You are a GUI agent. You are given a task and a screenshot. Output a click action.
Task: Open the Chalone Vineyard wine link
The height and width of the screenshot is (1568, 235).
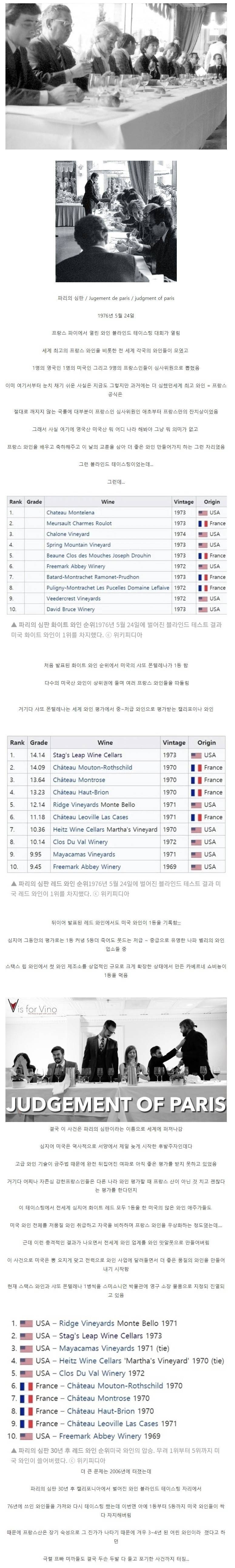(x=68, y=534)
